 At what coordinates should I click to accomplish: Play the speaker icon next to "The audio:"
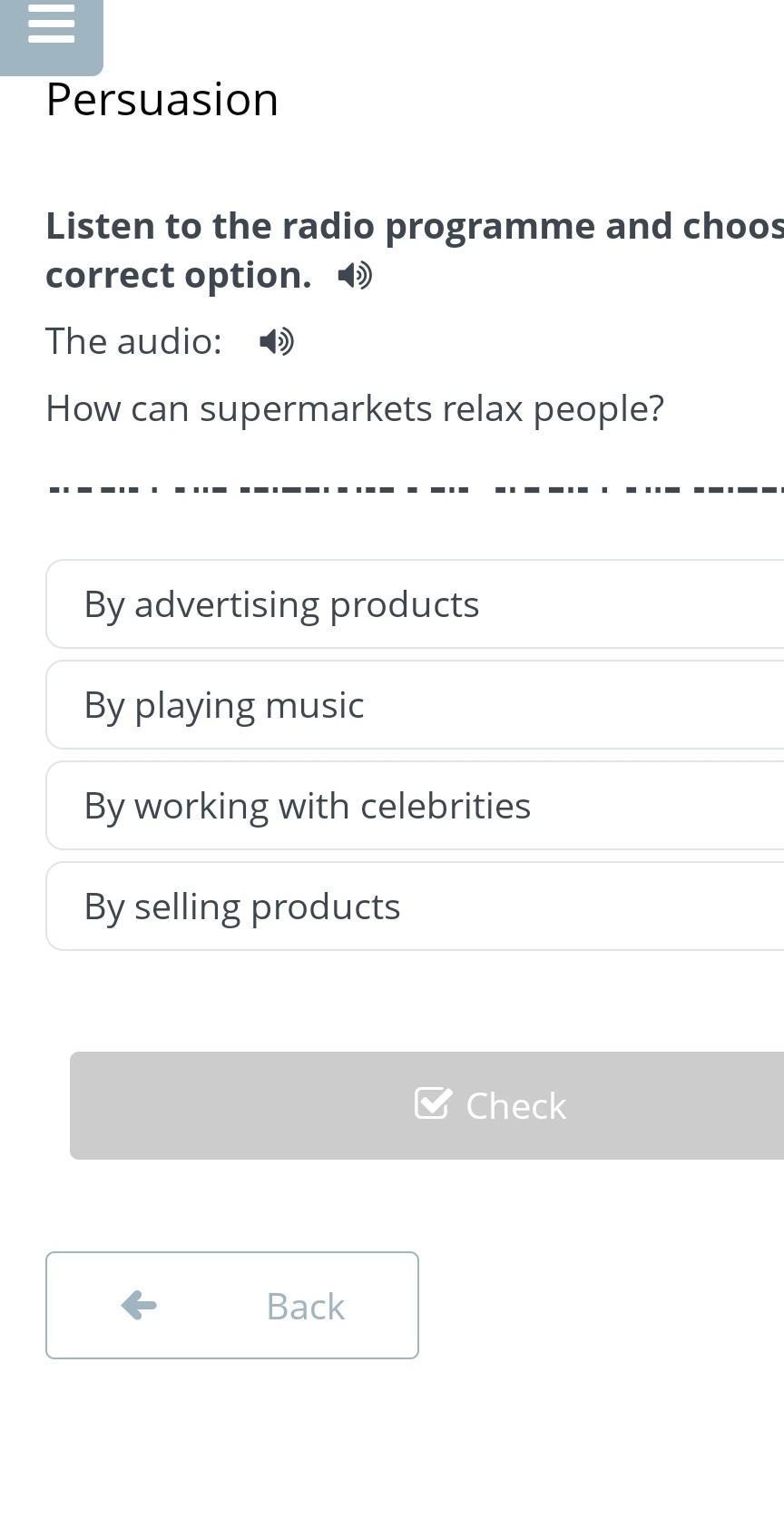[x=277, y=342]
